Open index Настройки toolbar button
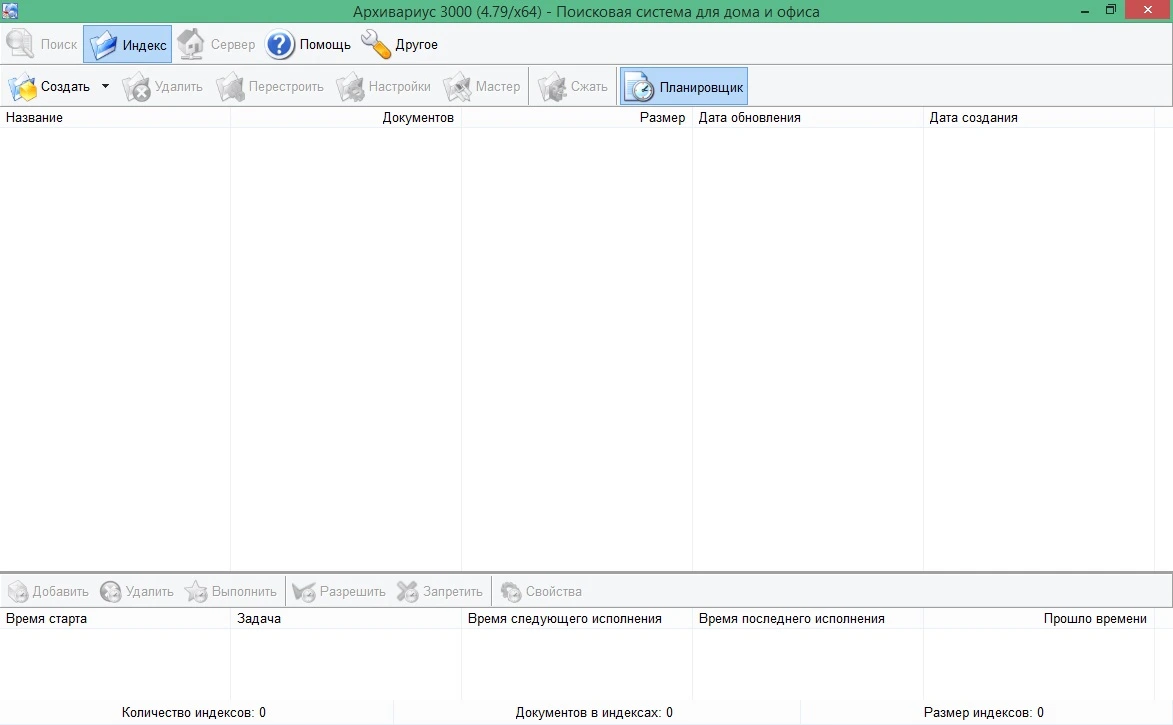Screen dimensions: 1173x725 [383, 87]
